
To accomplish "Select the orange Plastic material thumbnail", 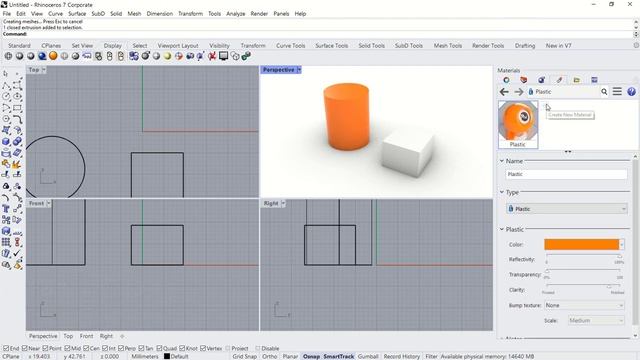I will pos(518,124).
